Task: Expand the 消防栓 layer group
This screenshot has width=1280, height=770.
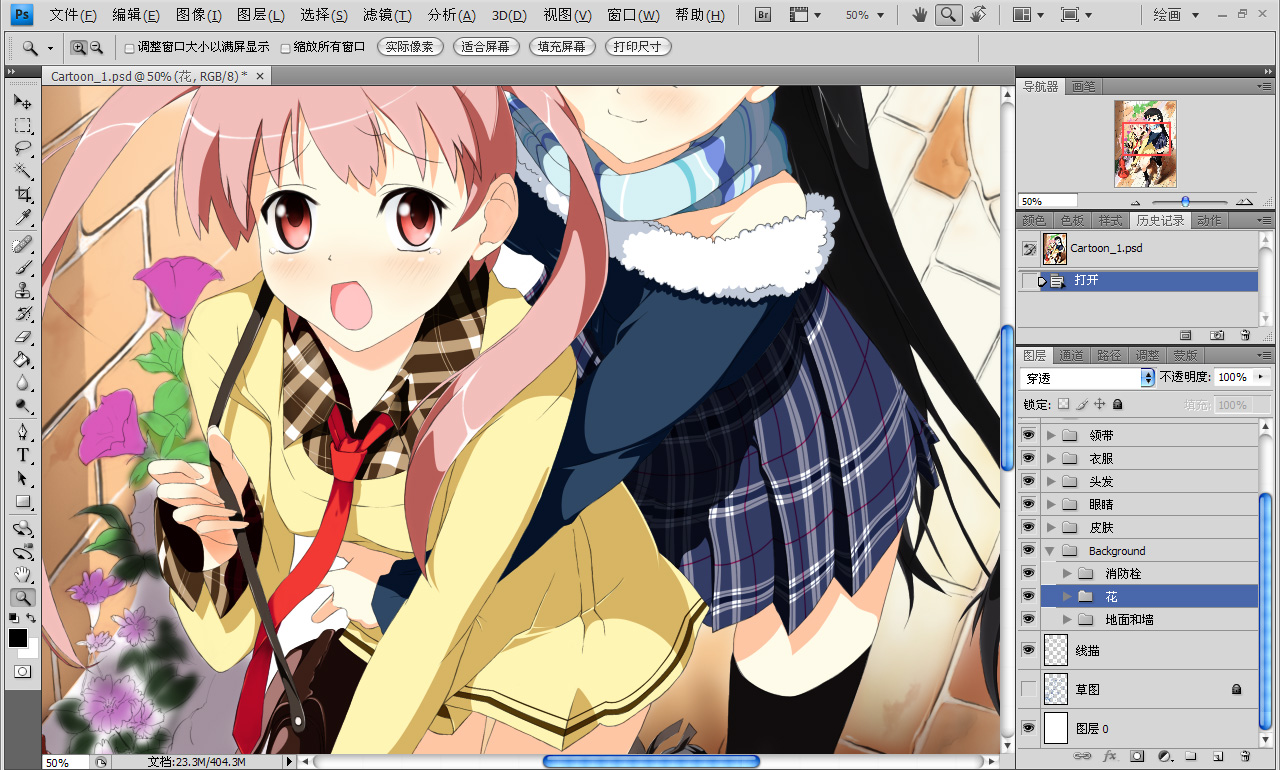Action: point(1067,574)
